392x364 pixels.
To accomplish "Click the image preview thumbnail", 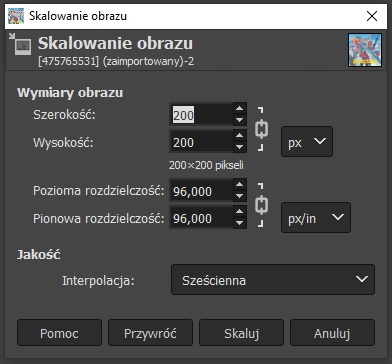I will [365, 50].
